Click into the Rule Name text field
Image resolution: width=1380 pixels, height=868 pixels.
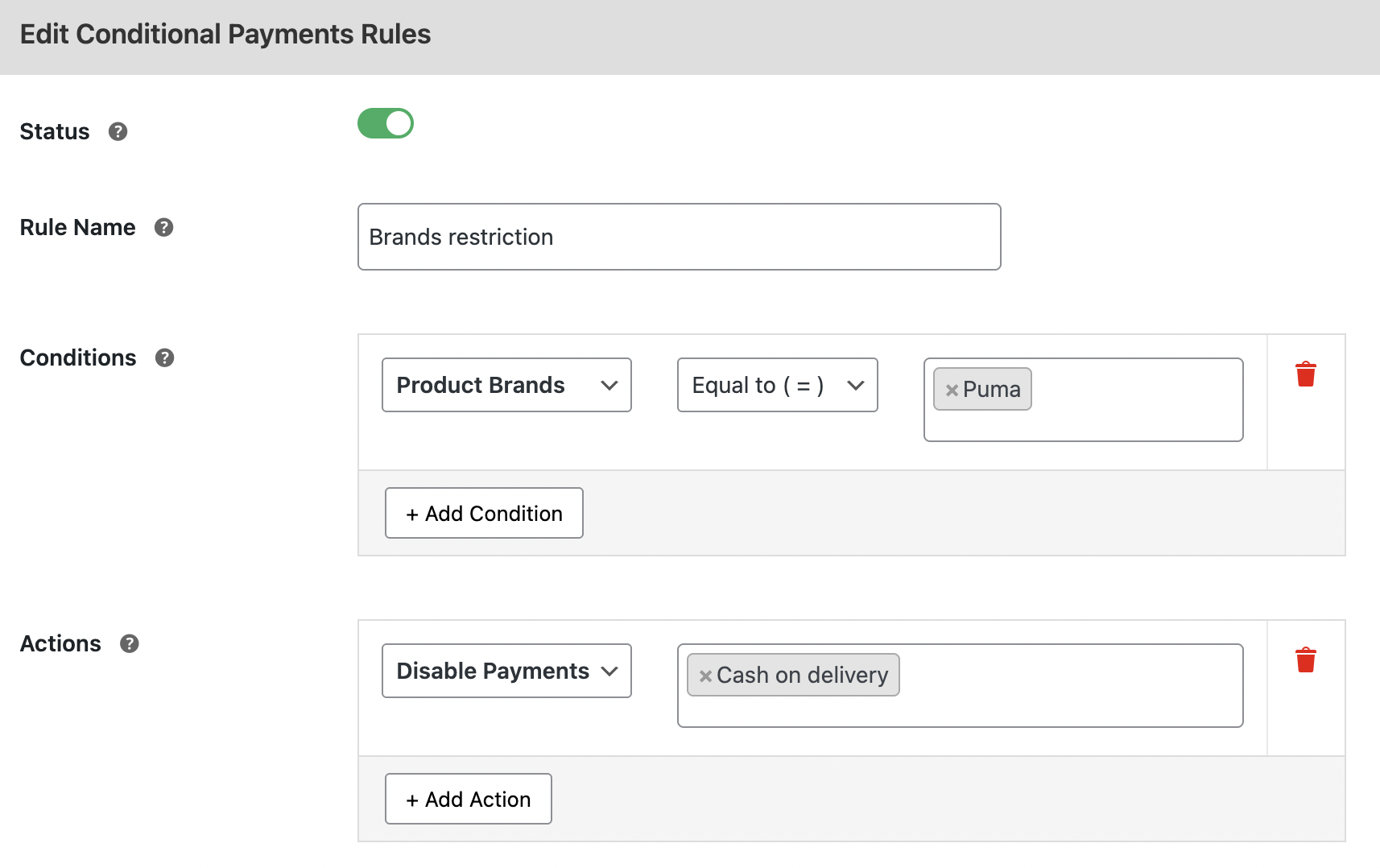(679, 237)
